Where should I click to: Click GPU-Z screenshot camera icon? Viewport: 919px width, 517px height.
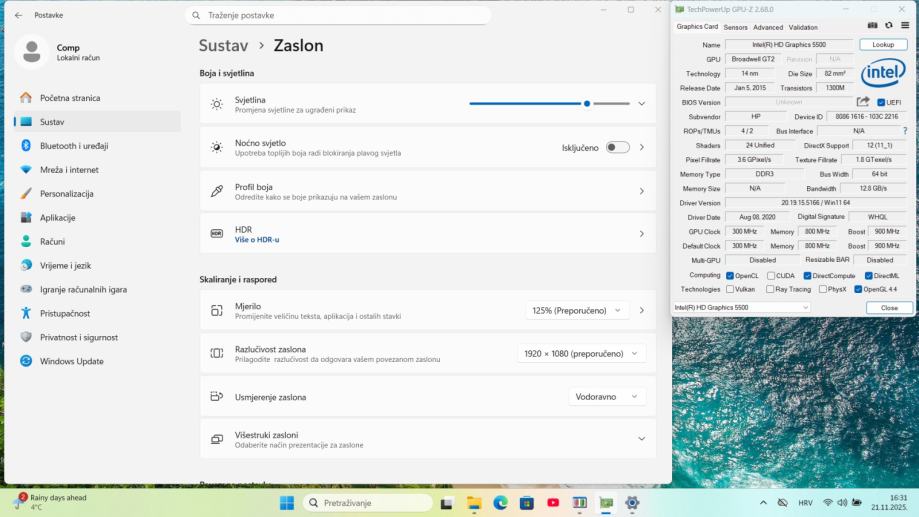873,25
